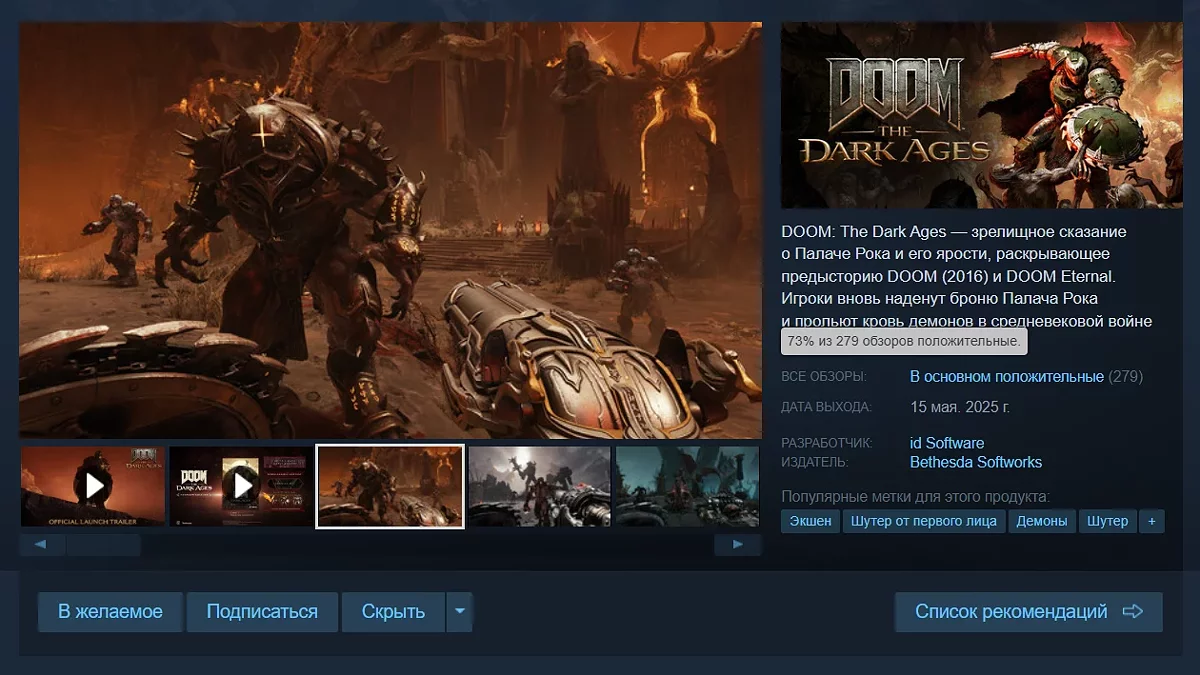Screen dimensions: 1200x675
Task: Open the 'В основном положительные' reviews link
Action: point(1007,377)
